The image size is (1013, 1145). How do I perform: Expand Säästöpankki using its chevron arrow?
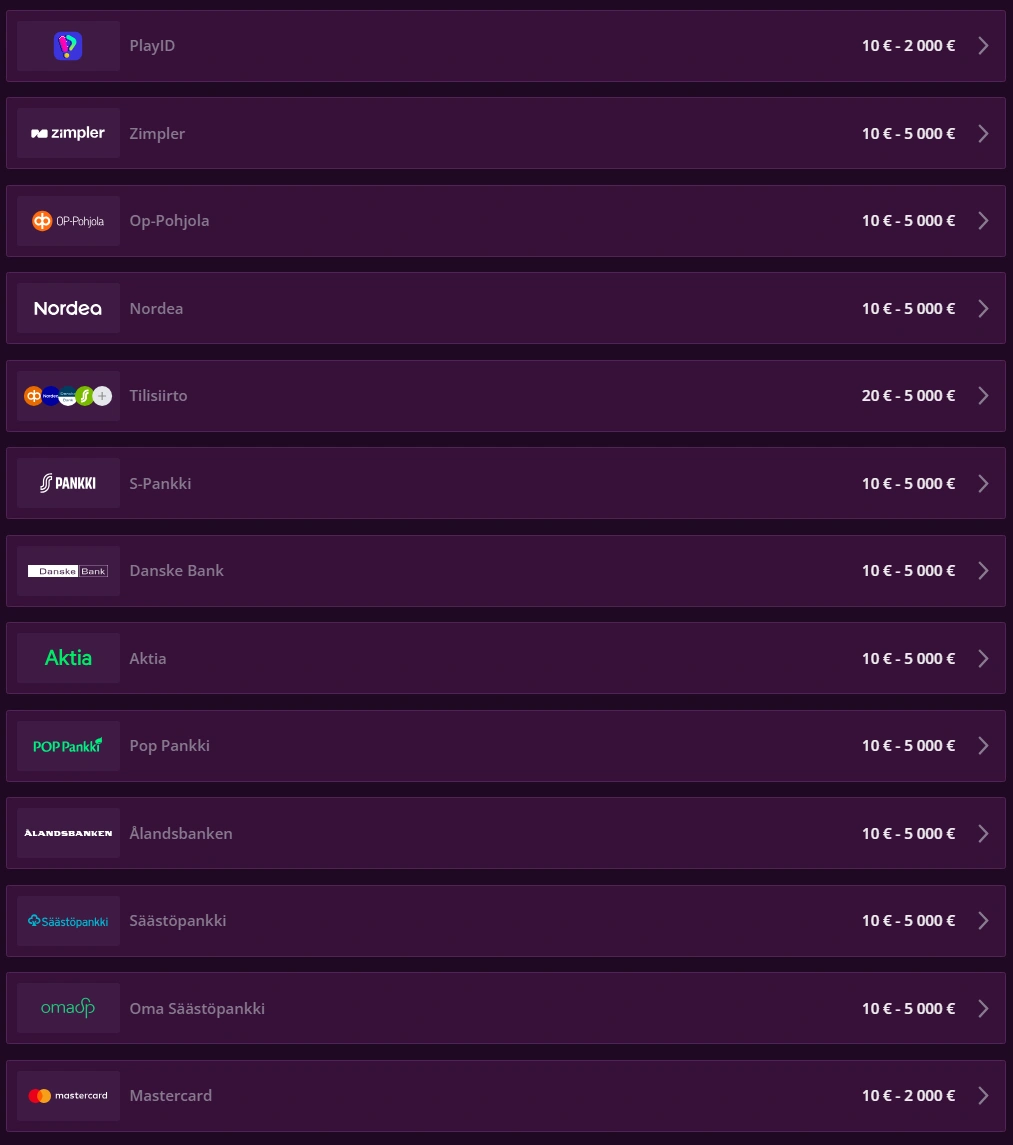click(983, 921)
